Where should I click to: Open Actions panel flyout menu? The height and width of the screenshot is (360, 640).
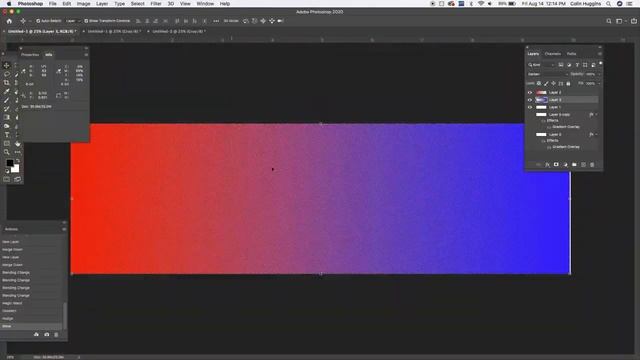pyautogui.click(x=64, y=229)
